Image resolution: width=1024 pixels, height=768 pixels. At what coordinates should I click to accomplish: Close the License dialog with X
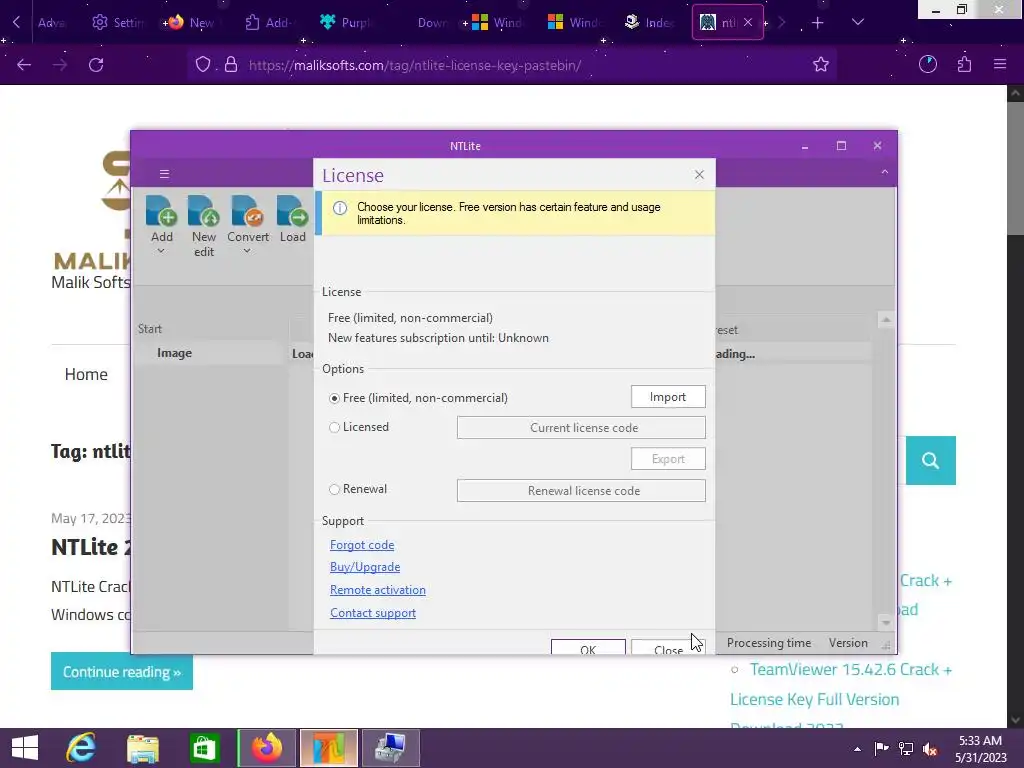pos(699,174)
